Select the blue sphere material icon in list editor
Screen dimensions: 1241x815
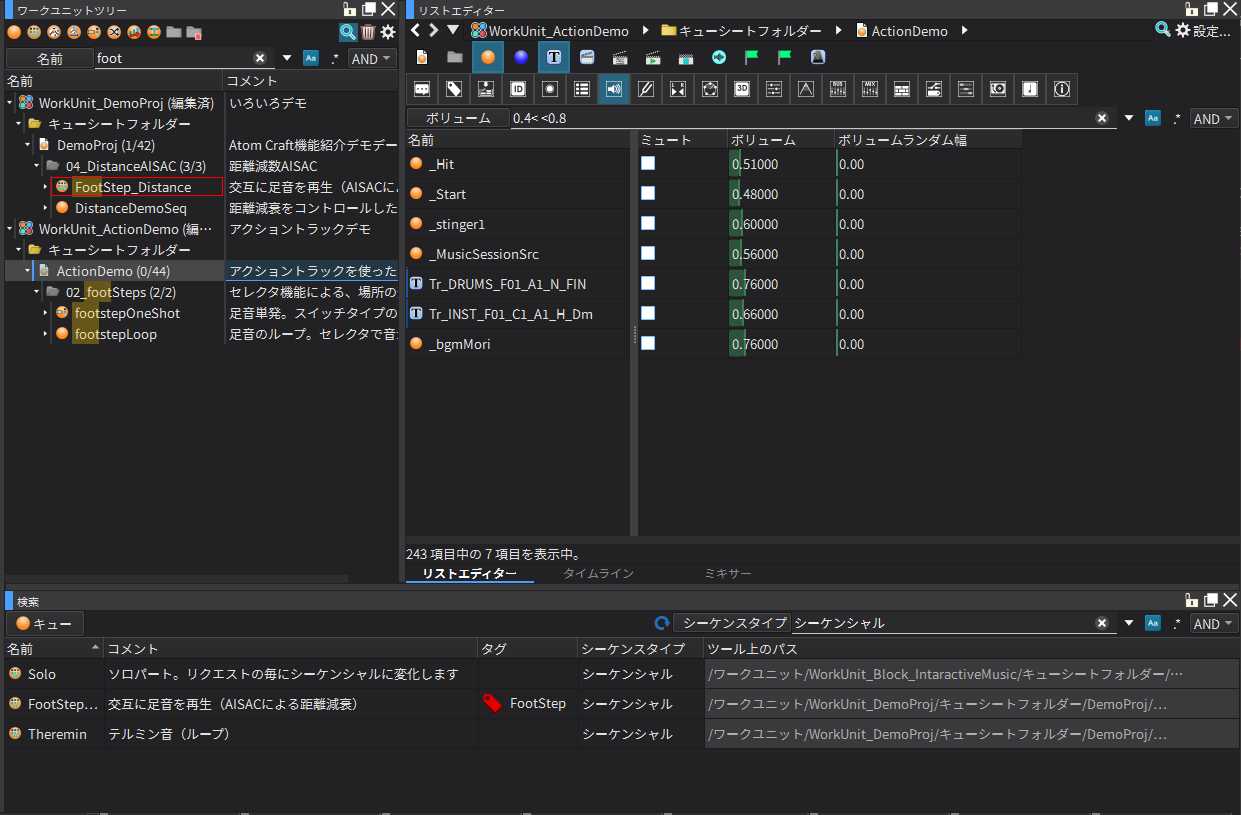[x=521, y=57]
